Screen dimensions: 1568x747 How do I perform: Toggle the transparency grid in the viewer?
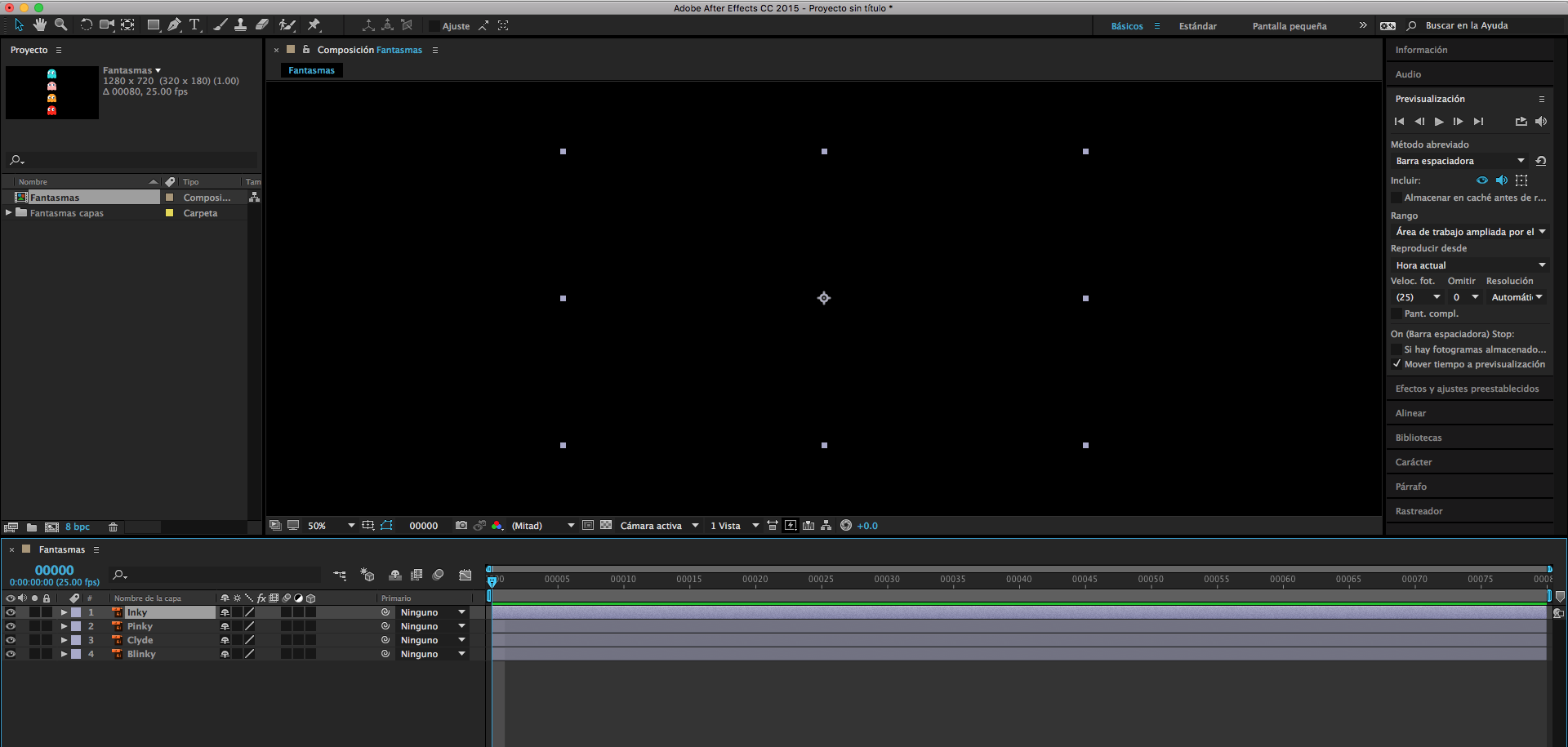coord(606,526)
